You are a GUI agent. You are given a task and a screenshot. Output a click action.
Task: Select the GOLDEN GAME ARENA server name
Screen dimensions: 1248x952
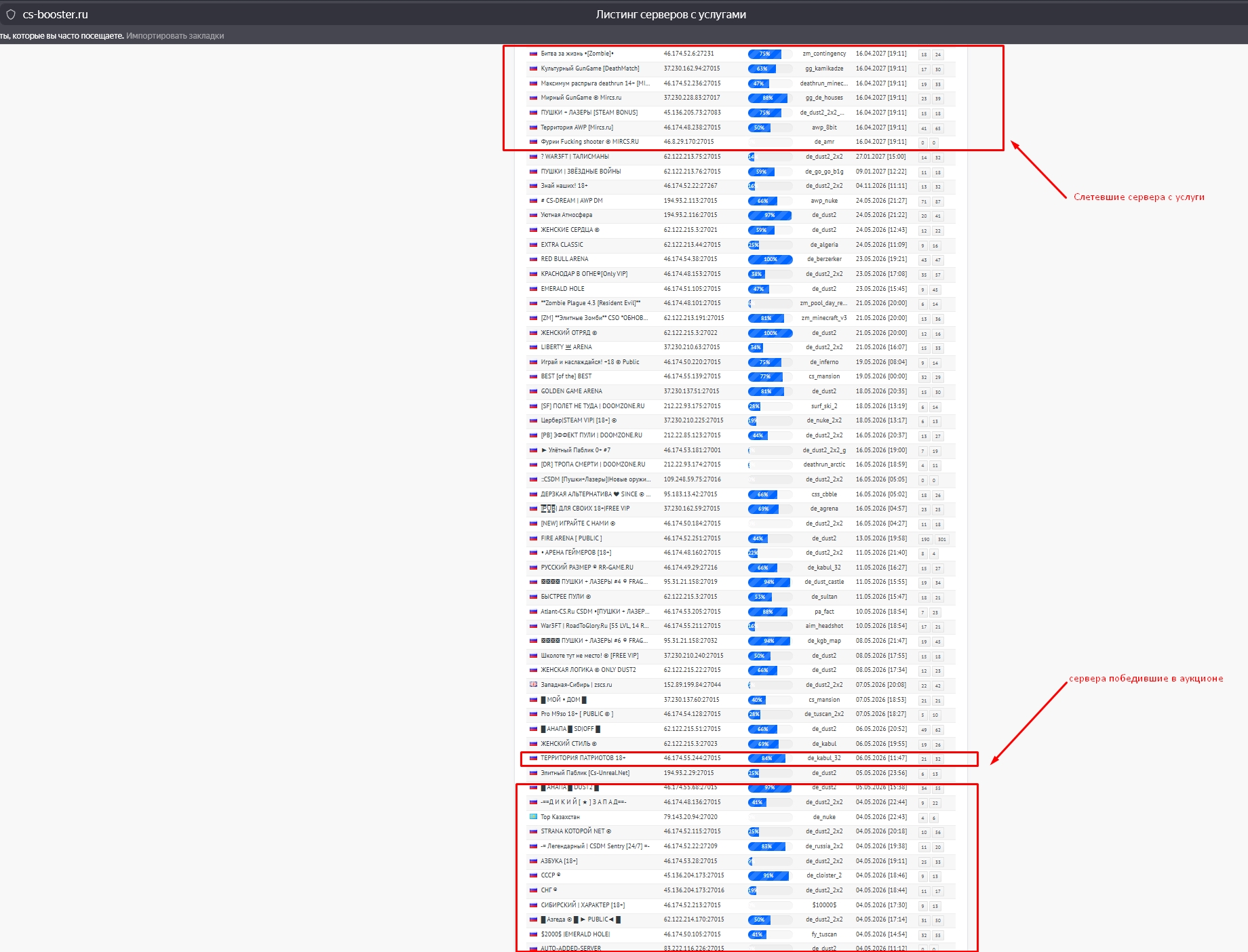click(x=571, y=391)
